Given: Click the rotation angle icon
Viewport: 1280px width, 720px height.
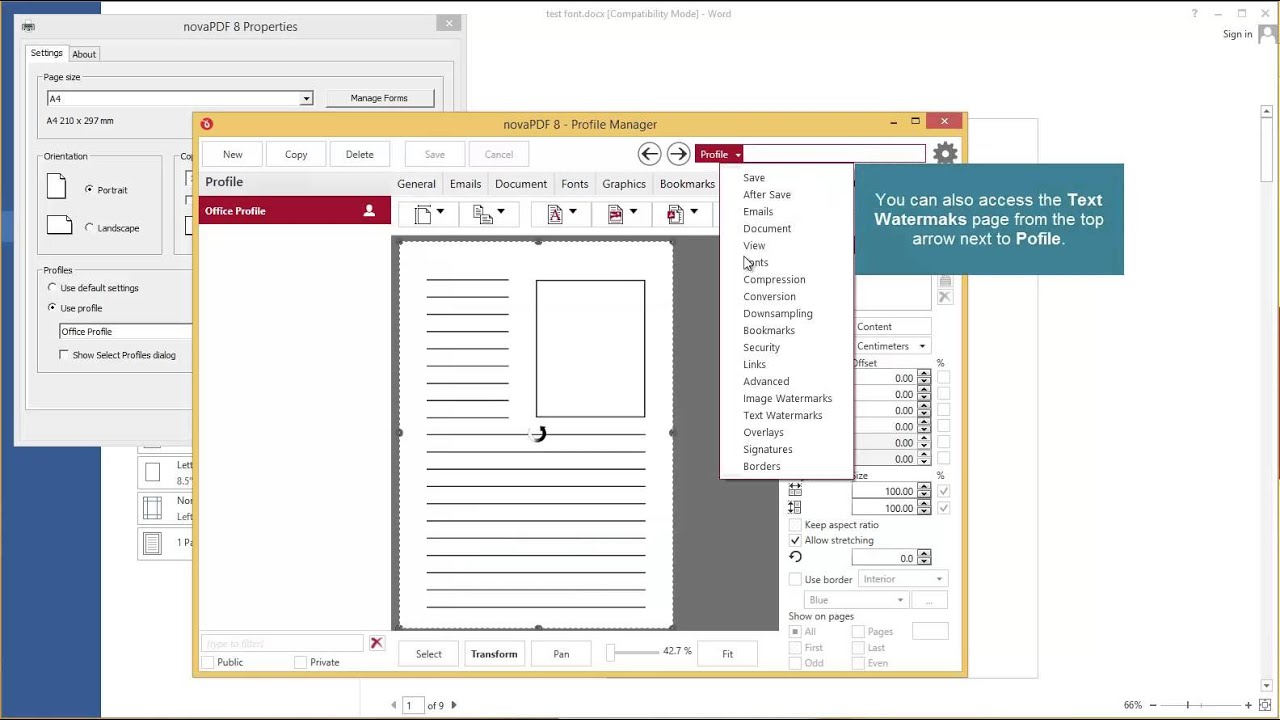Looking at the screenshot, I should pos(795,558).
